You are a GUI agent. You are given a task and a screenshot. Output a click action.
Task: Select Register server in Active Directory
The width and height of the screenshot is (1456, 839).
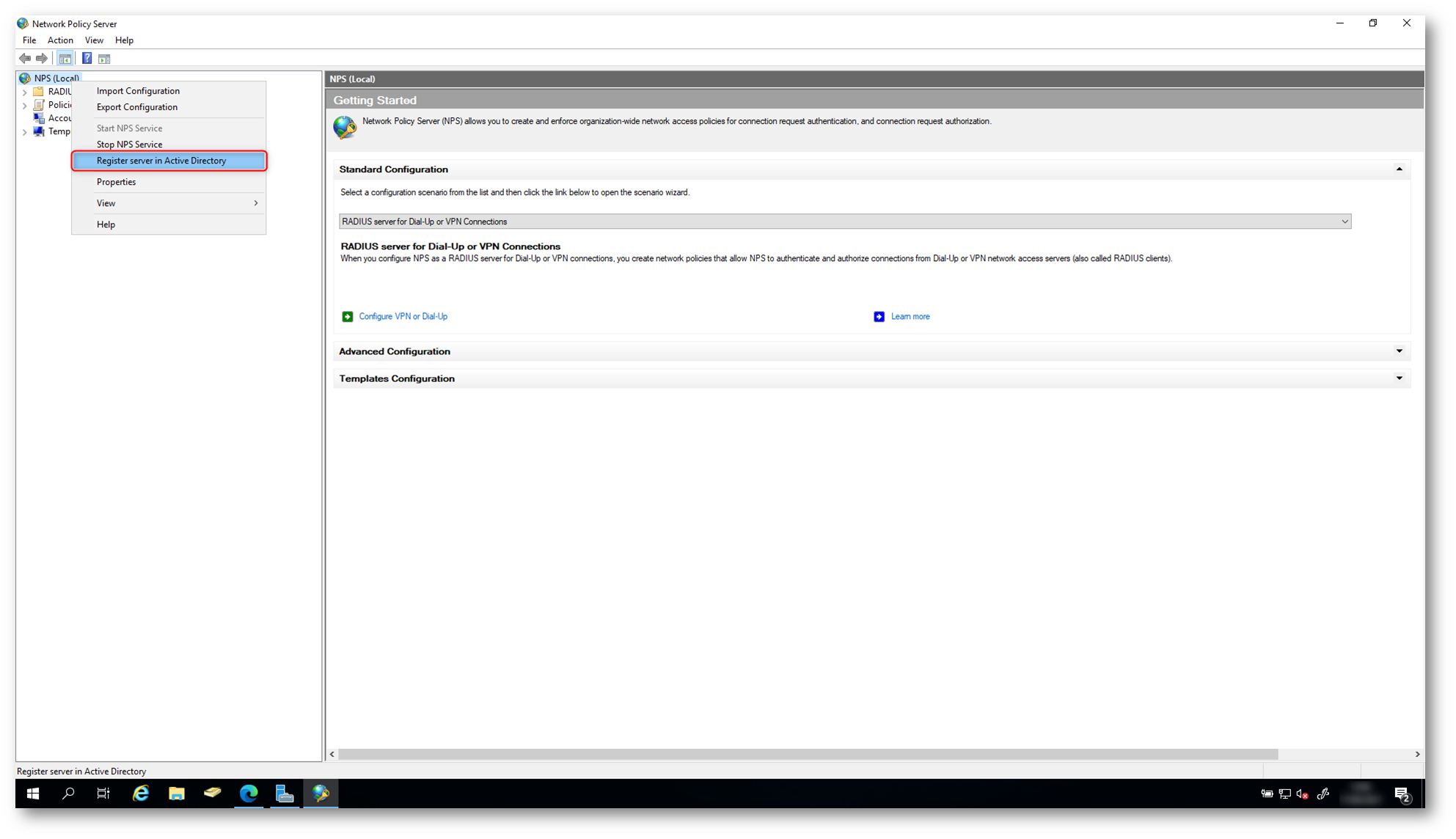[x=161, y=161]
